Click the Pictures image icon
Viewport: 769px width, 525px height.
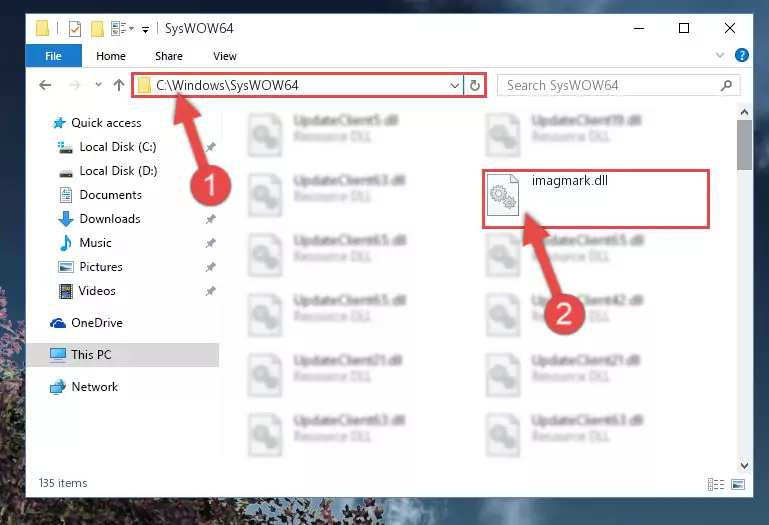click(66, 267)
